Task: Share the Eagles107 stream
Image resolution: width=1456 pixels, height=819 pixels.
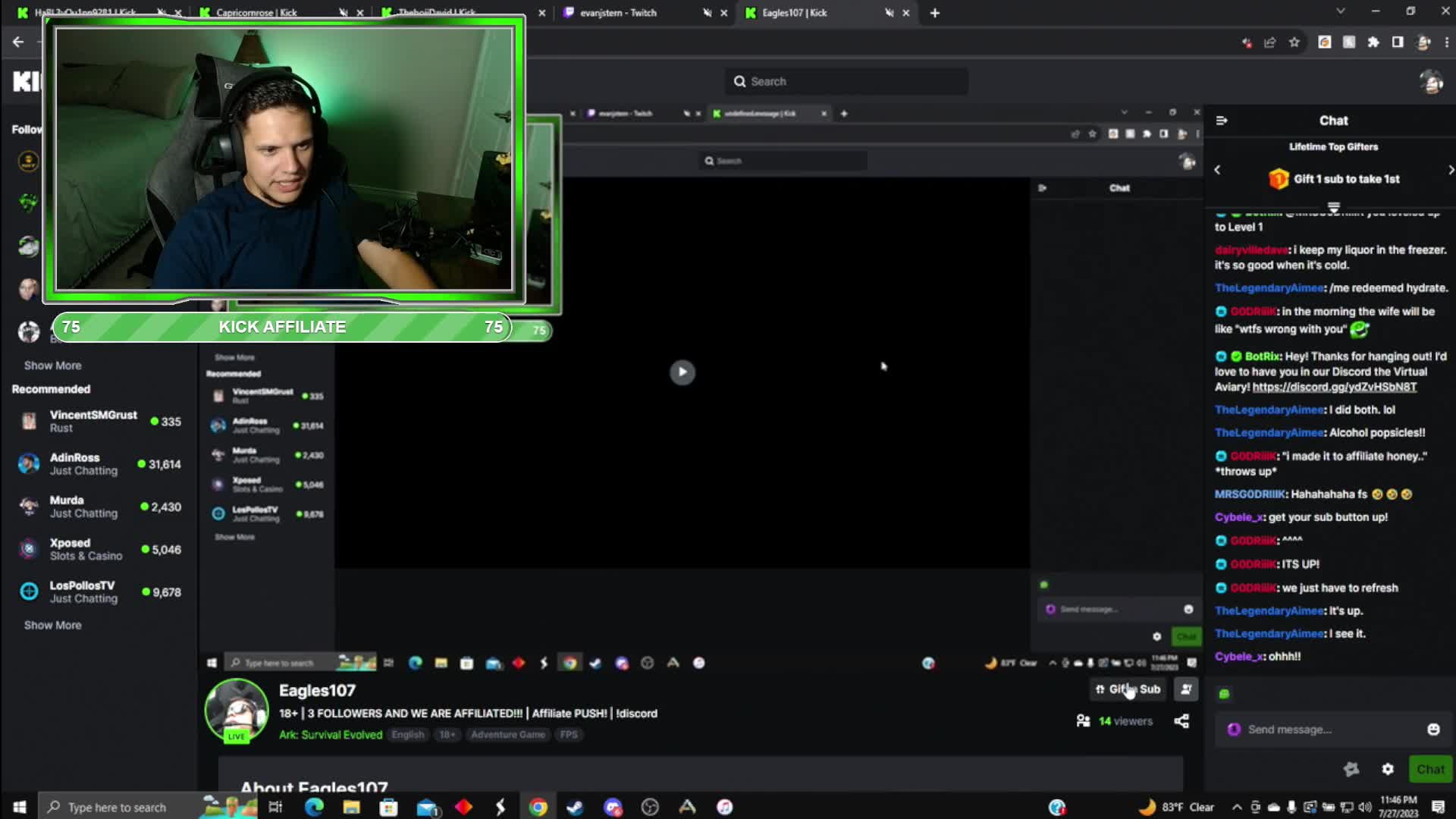Action: point(1181,721)
